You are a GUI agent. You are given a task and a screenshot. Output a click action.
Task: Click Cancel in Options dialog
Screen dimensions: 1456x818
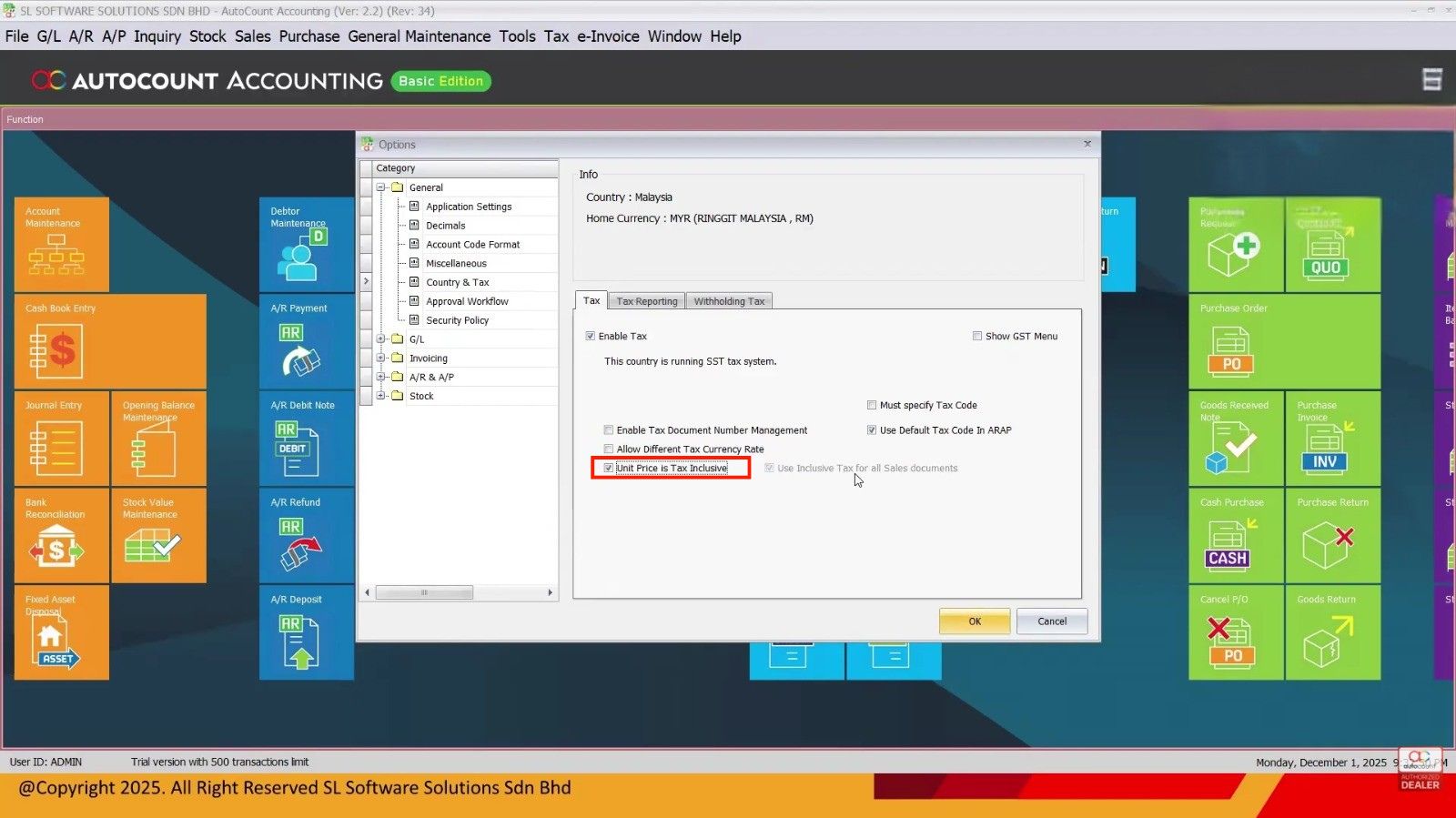(x=1052, y=621)
